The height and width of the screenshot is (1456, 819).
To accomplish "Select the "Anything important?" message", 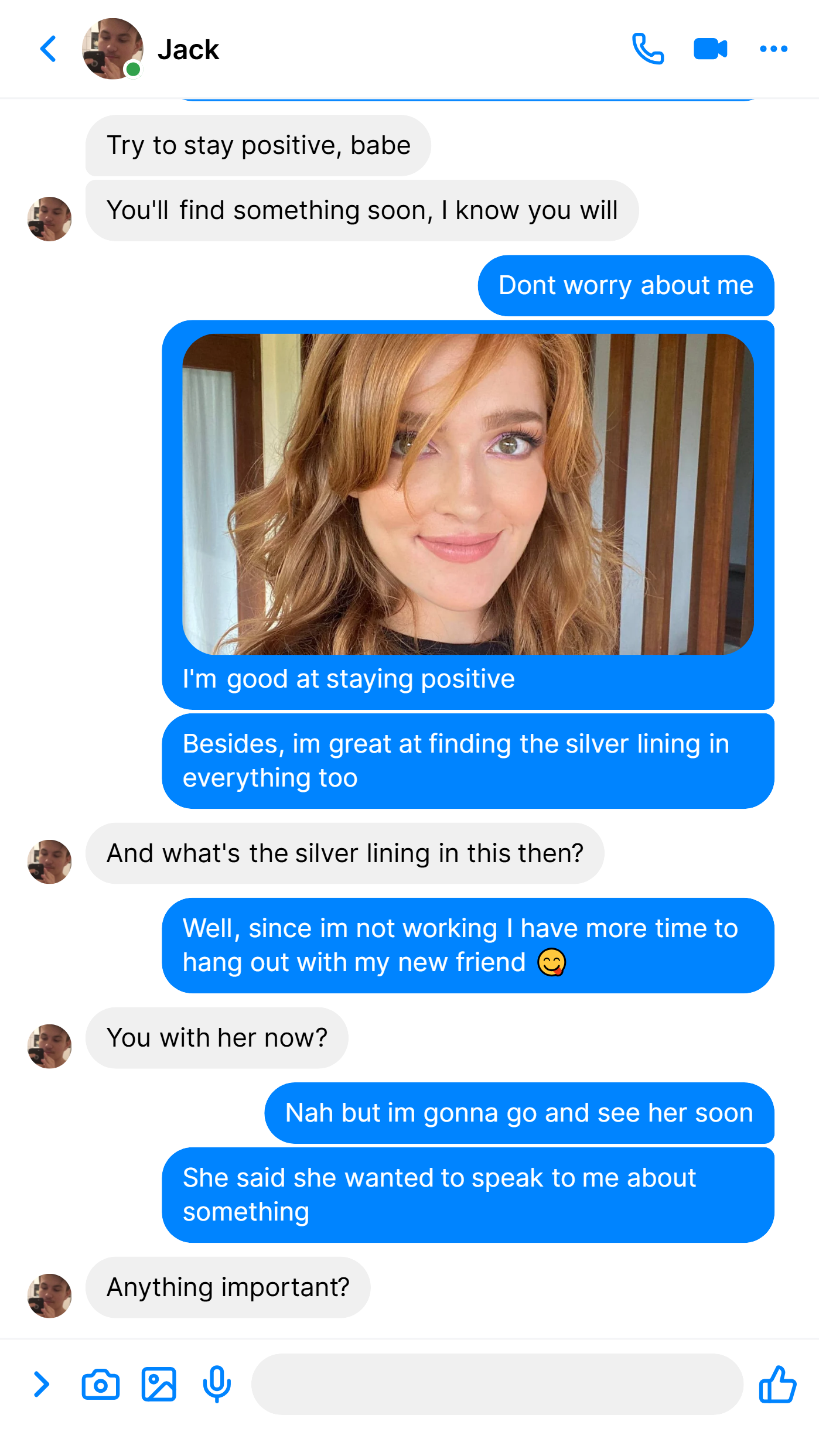I will 228,1287.
